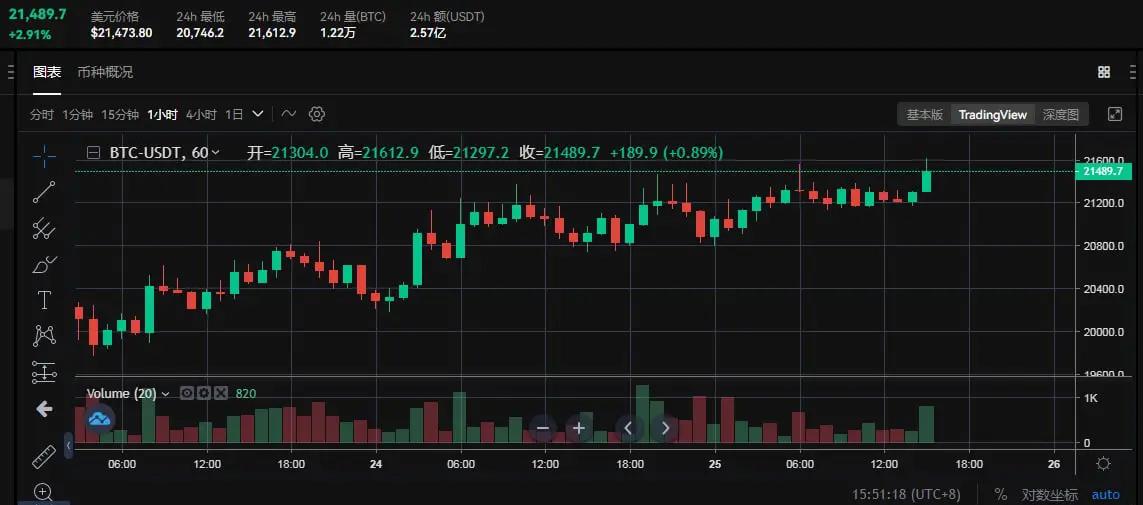
Task: Toggle auto scale on the chart
Action: [1105, 495]
